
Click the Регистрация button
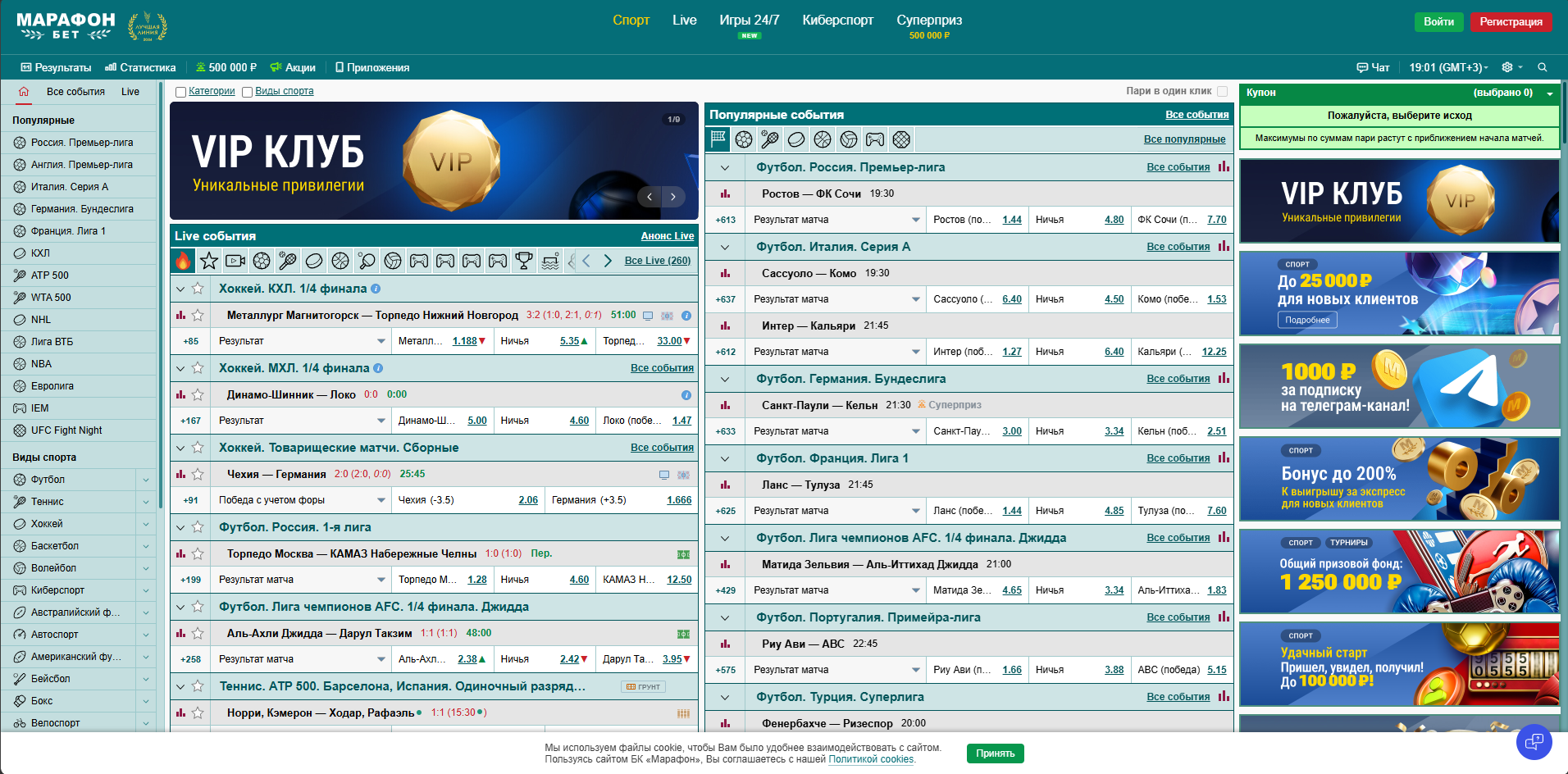click(x=1511, y=22)
